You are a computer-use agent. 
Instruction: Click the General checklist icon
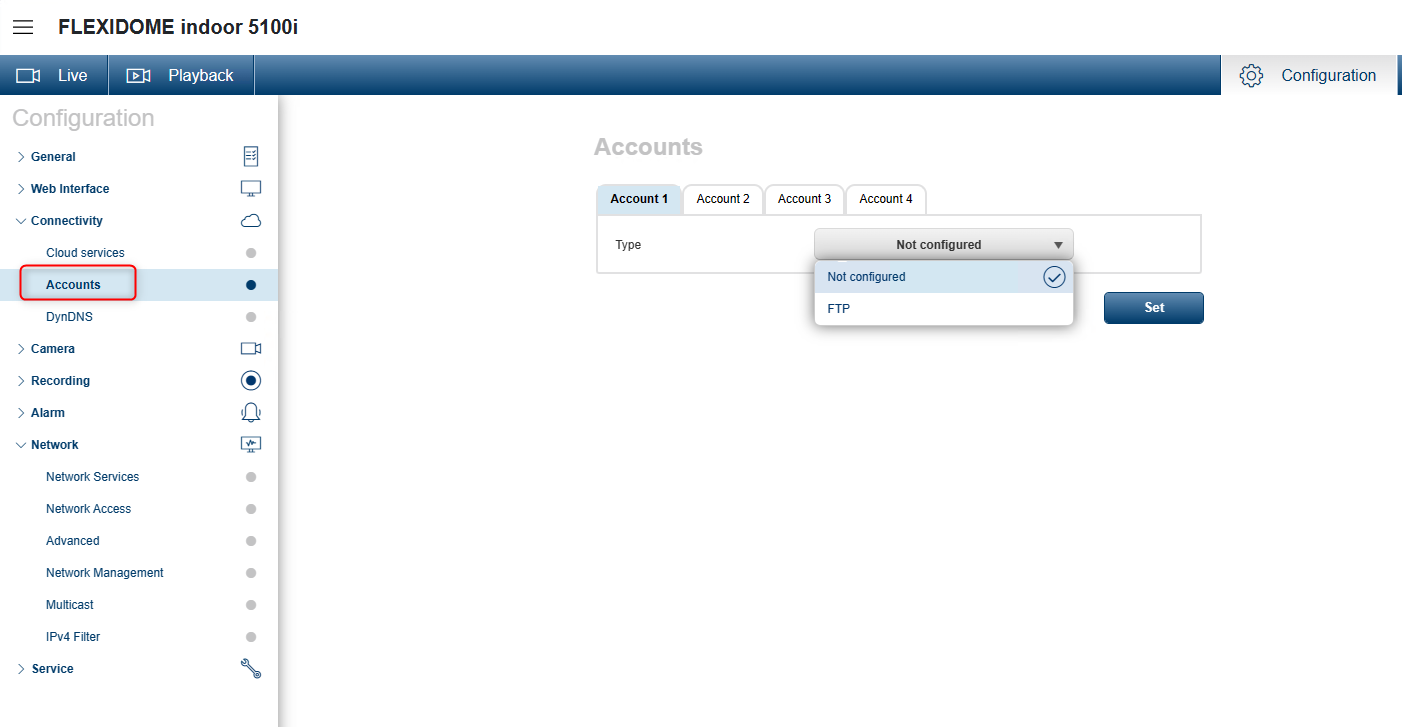point(251,157)
